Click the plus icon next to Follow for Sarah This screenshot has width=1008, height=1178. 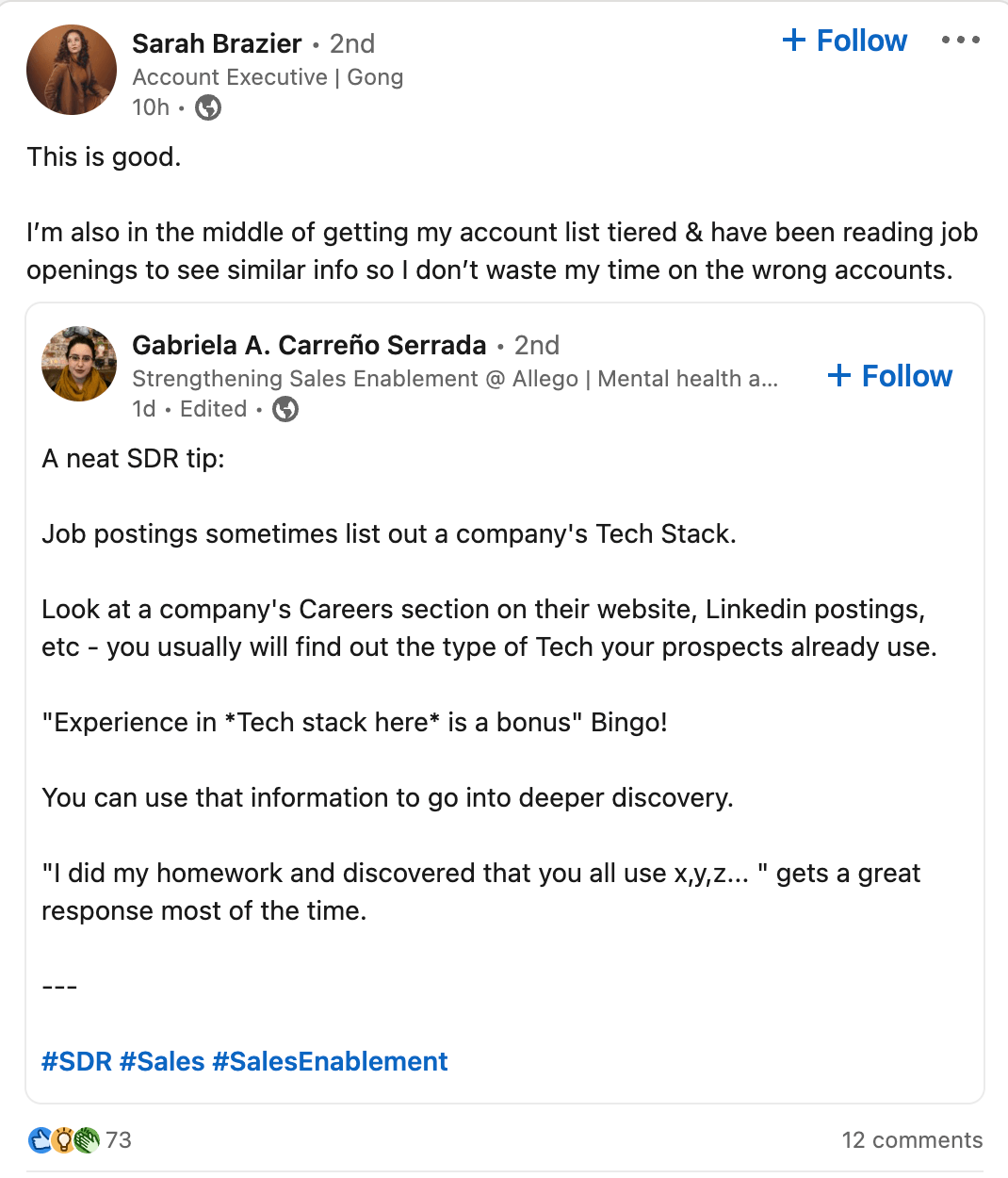(x=793, y=41)
